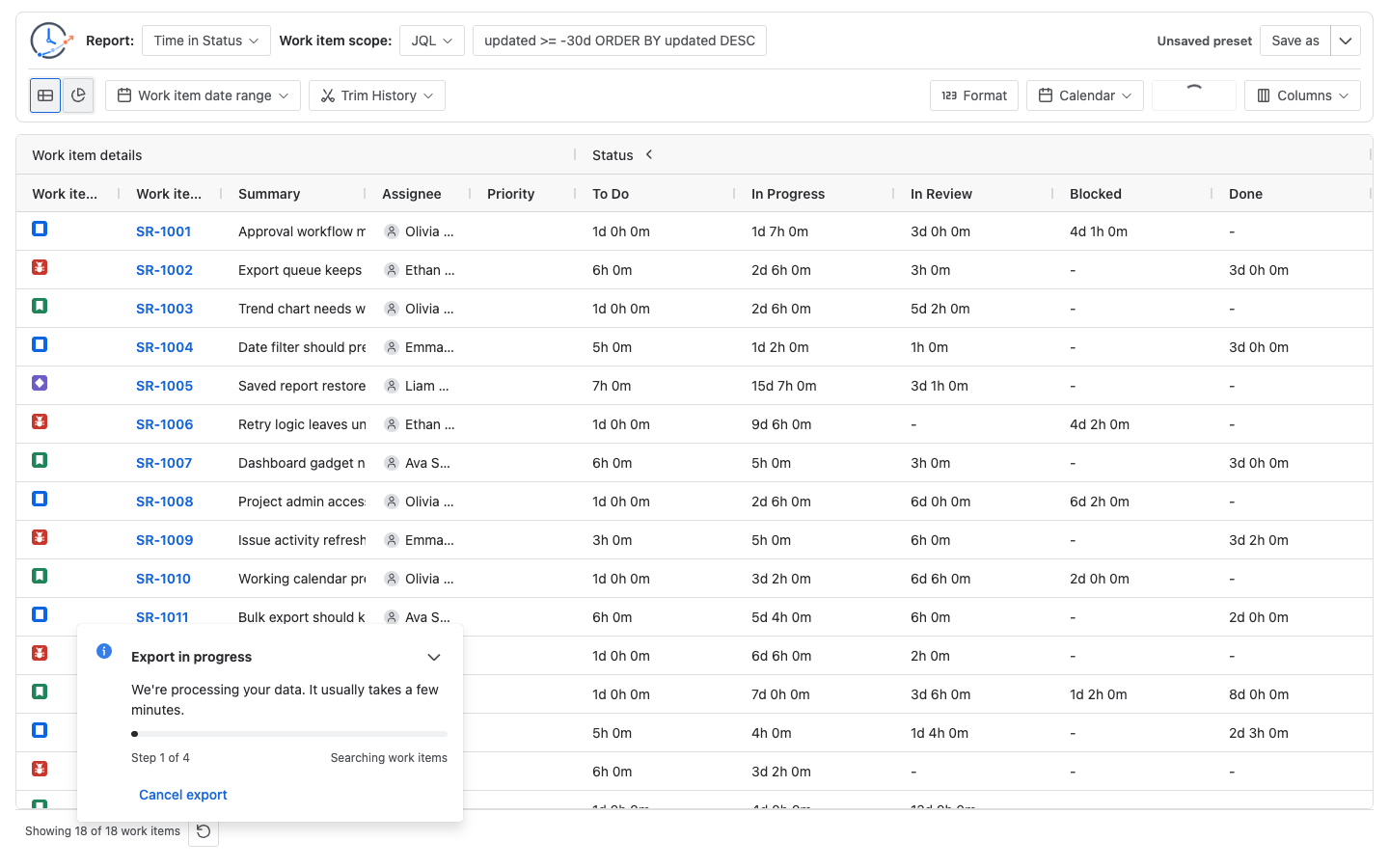1389x868 pixels.
Task: Switch to table grid view
Action: click(x=45, y=95)
